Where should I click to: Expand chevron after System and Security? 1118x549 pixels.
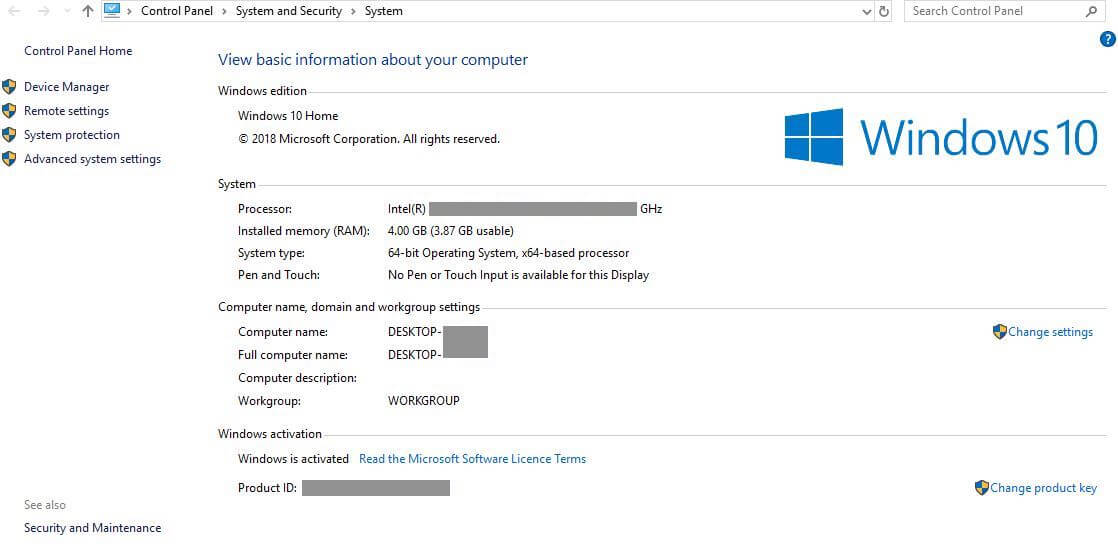point(354,11)
